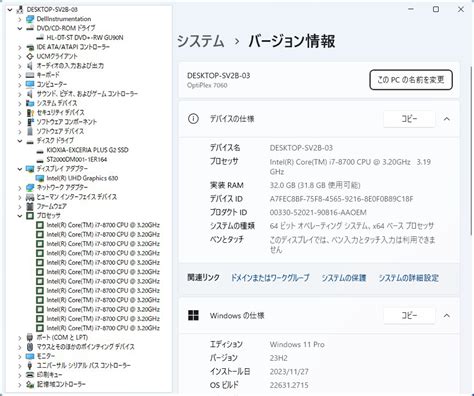The image size is (474, 396).
Task: Open システムの保護 link
Action: tap(344, 278)
